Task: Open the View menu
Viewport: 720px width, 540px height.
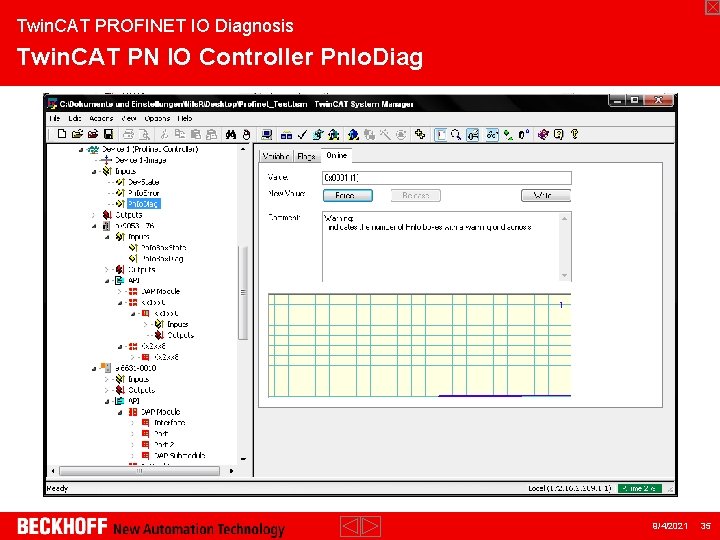Action: coord(129,118)
